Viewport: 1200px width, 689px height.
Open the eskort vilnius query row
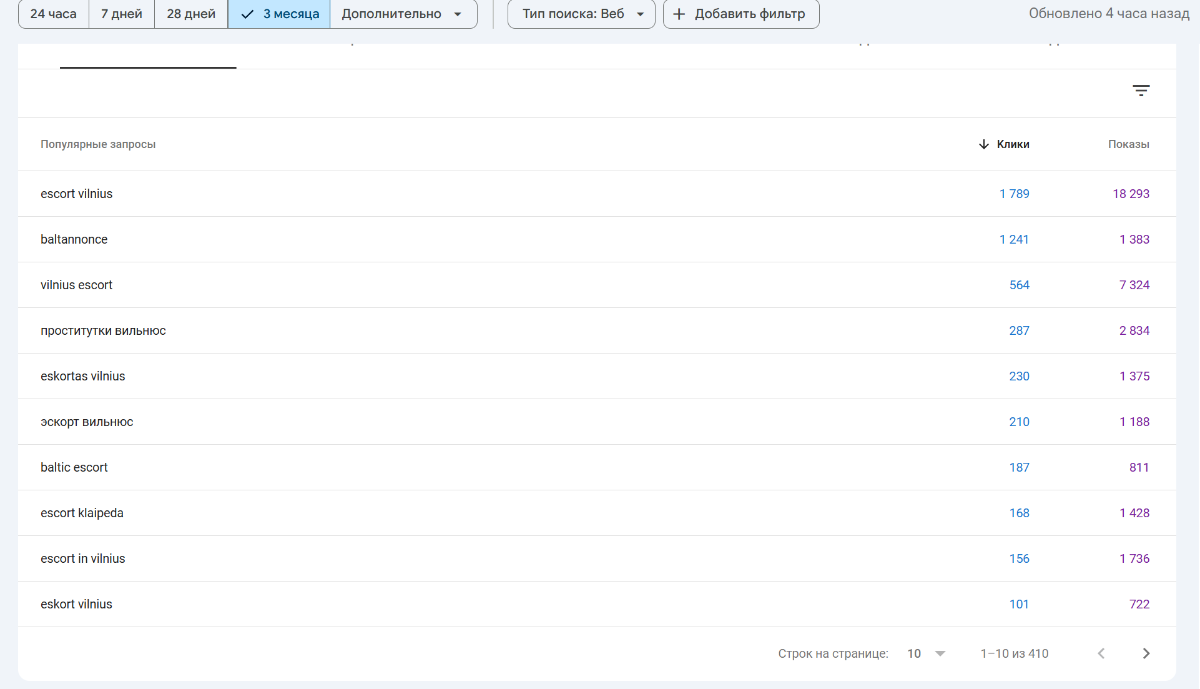coord(77,604)
